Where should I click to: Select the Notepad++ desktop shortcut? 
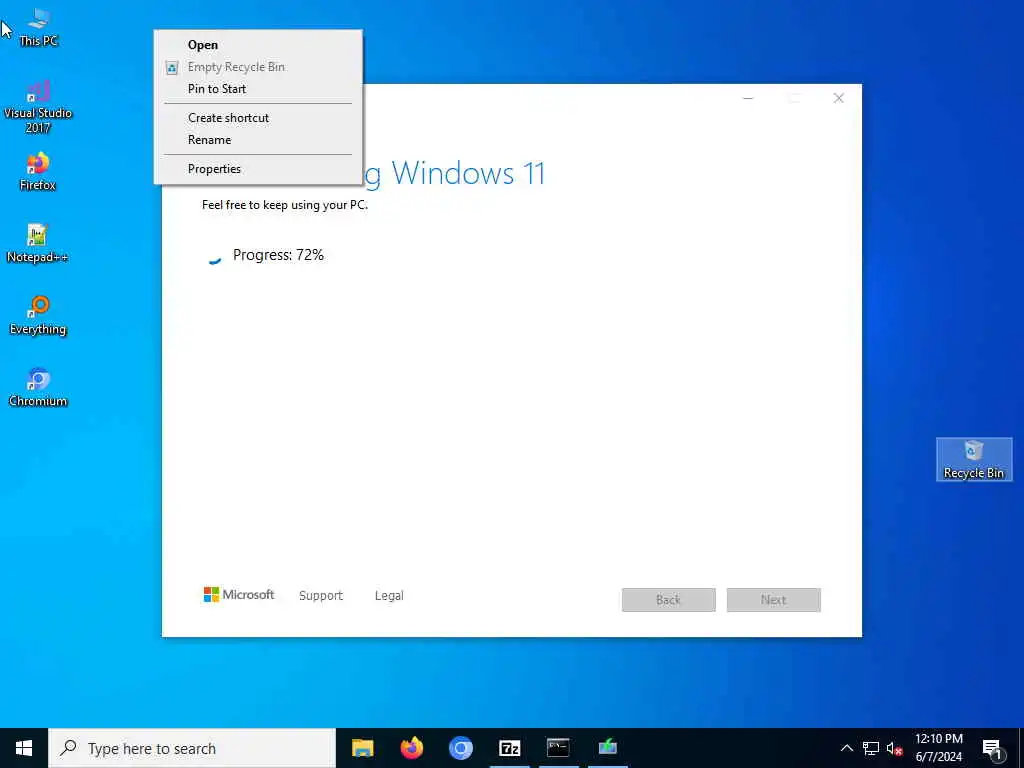click(x=38, y=244)
